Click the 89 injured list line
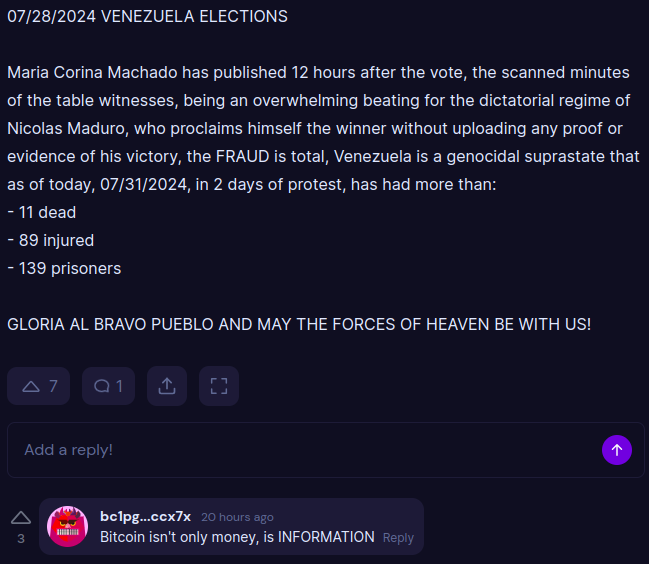Image resolution: width=649 pixels, height=564 pixels. [51, 240]
